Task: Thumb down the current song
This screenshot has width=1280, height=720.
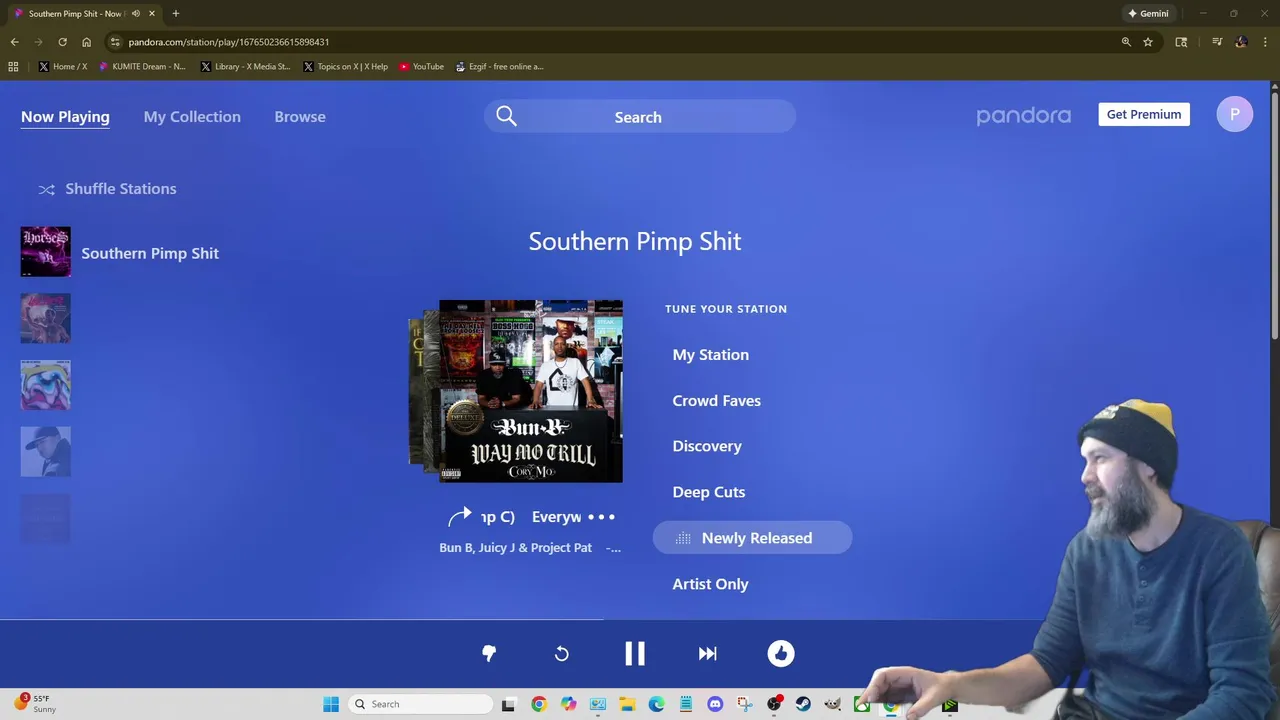Action: (x=489, y=653)
